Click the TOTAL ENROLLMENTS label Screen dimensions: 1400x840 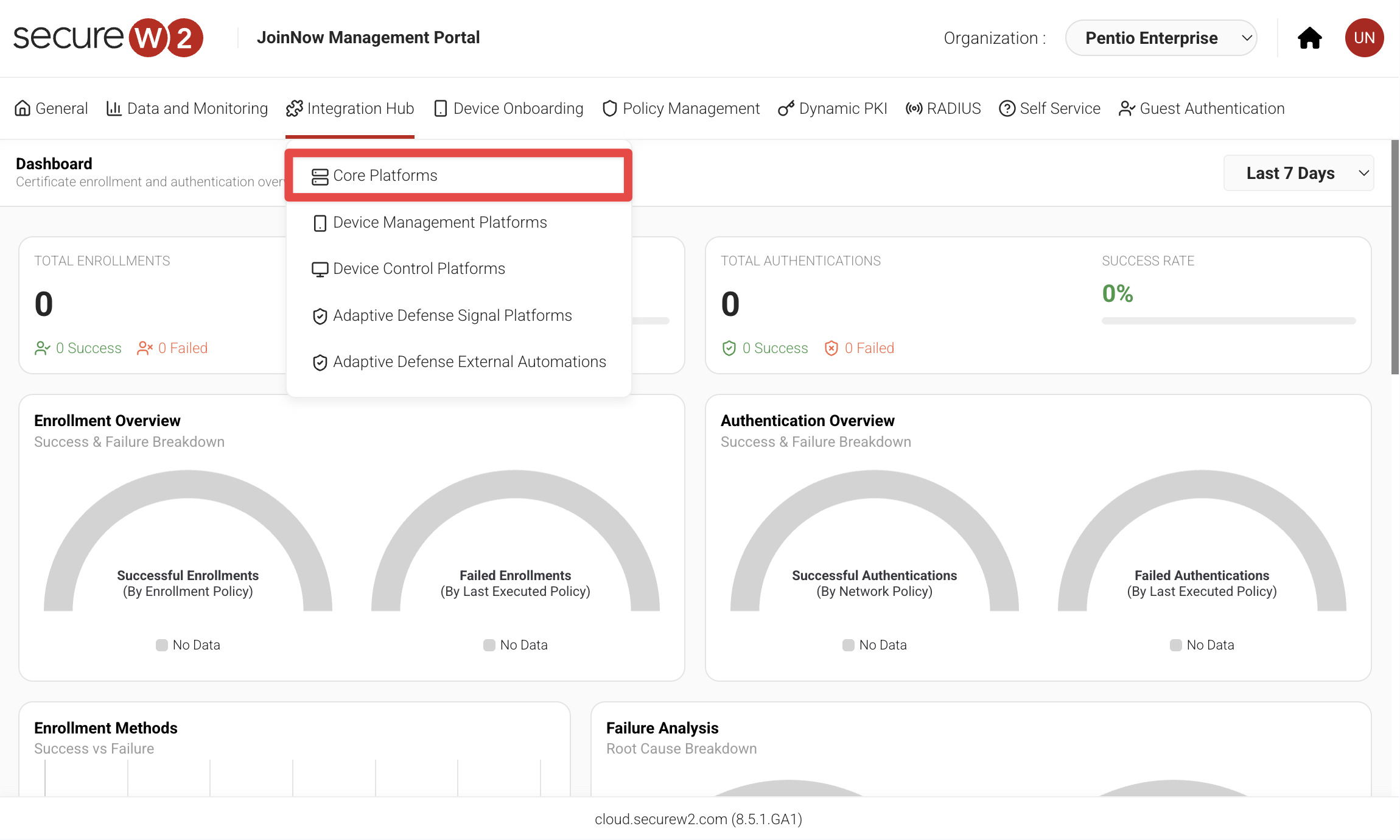coord(102,261)
